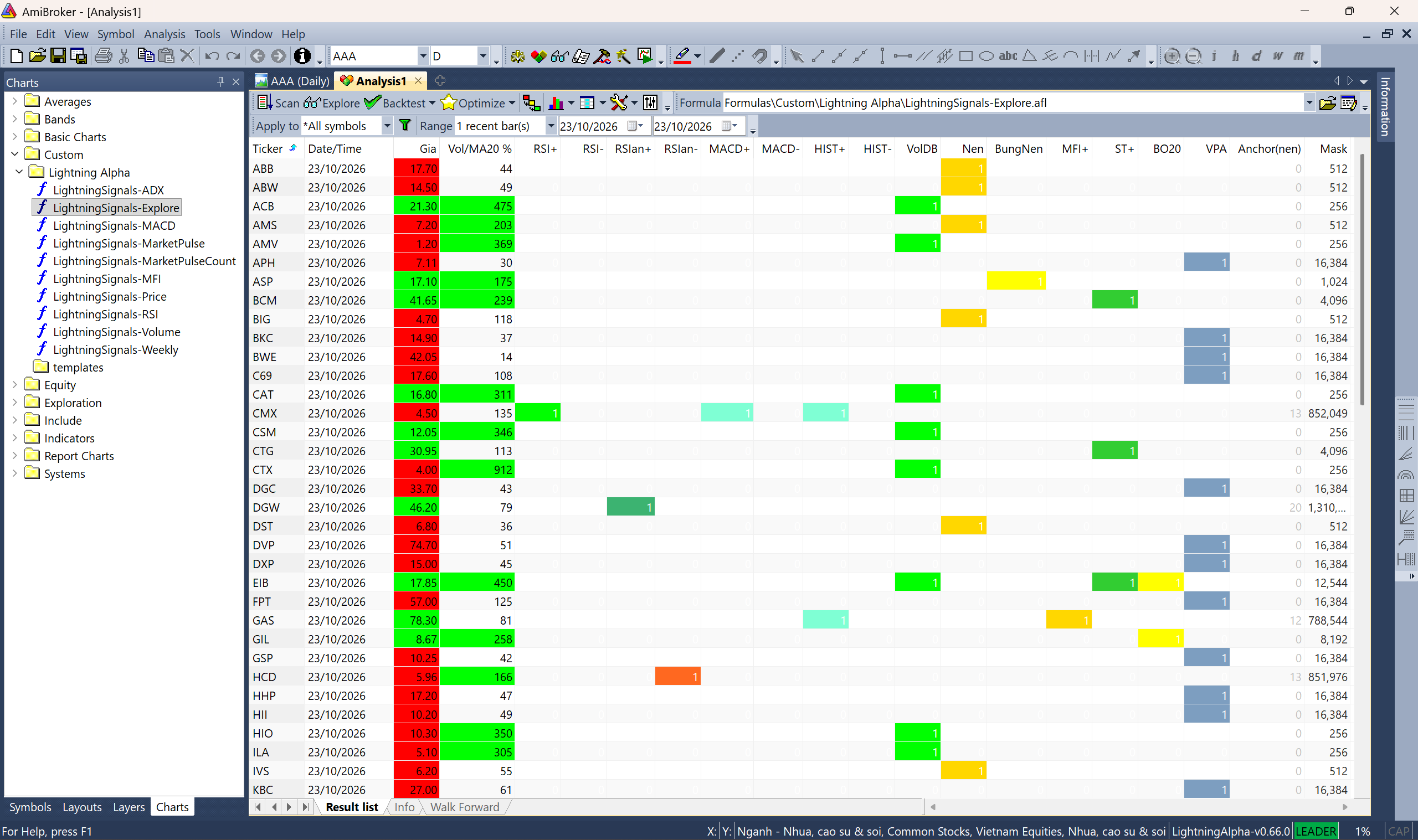Toggle the green filter funnel
The image size is (1418, 840).
405,125
